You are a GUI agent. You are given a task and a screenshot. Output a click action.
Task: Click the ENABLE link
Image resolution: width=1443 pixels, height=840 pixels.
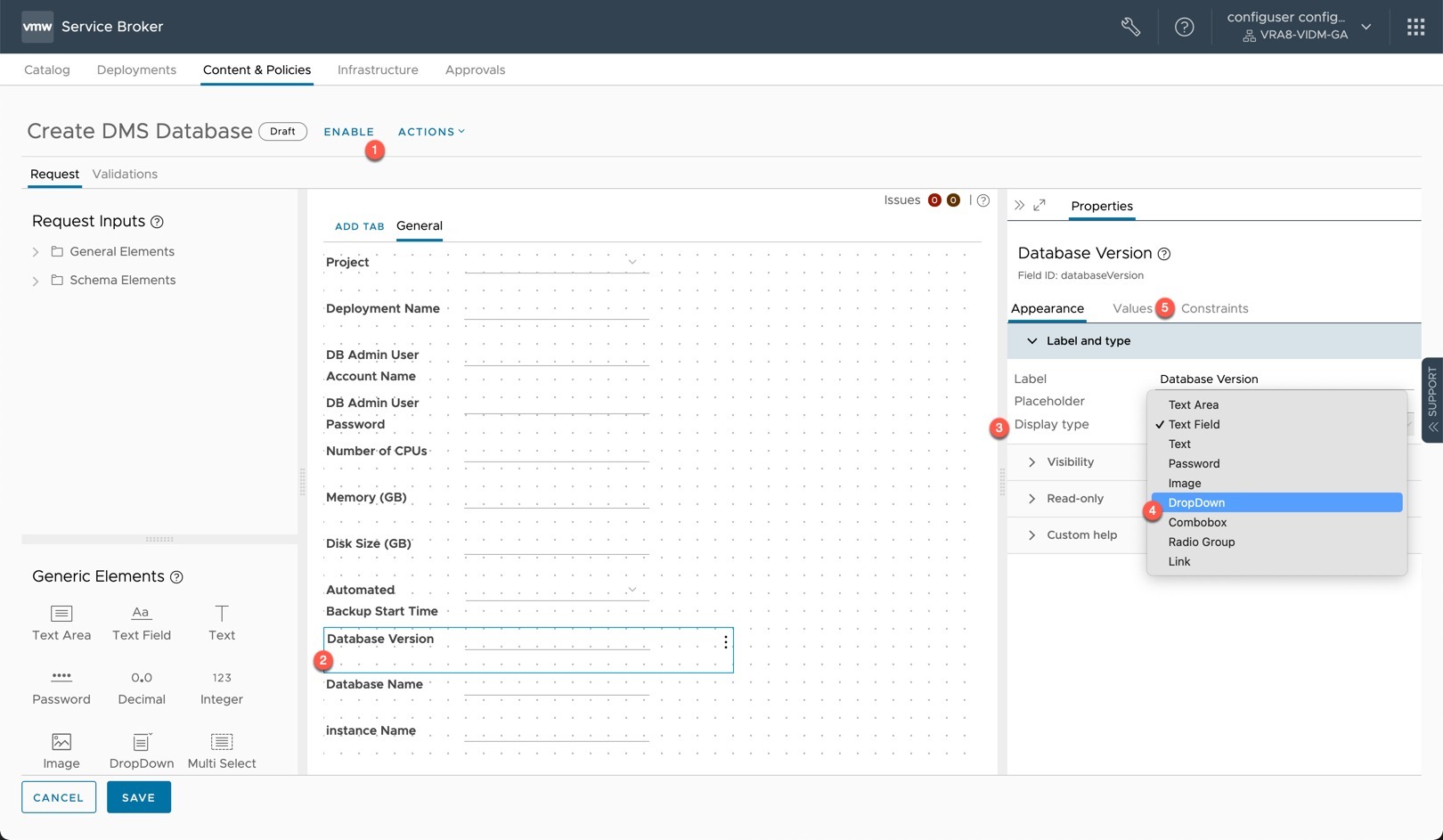click(x=348, y=132)
